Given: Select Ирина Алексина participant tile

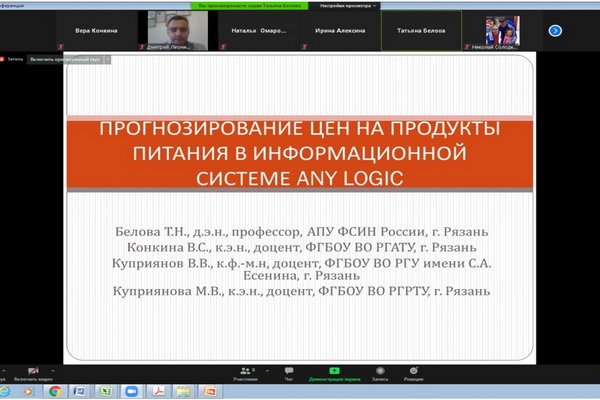Looking at the screenshot, I should [x=340, y=31].
